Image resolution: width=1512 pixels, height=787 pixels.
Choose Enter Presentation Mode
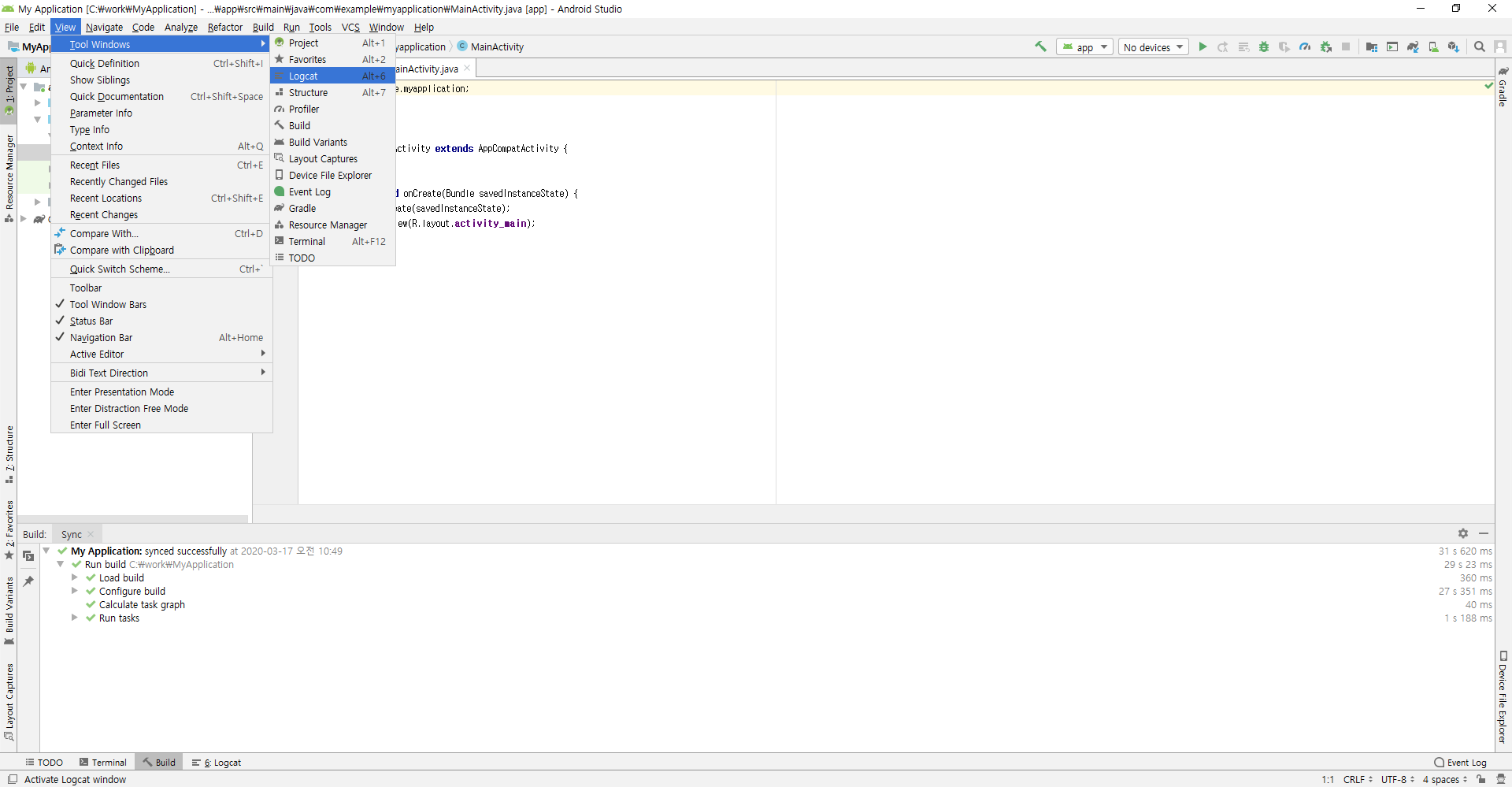pos(161,392)
